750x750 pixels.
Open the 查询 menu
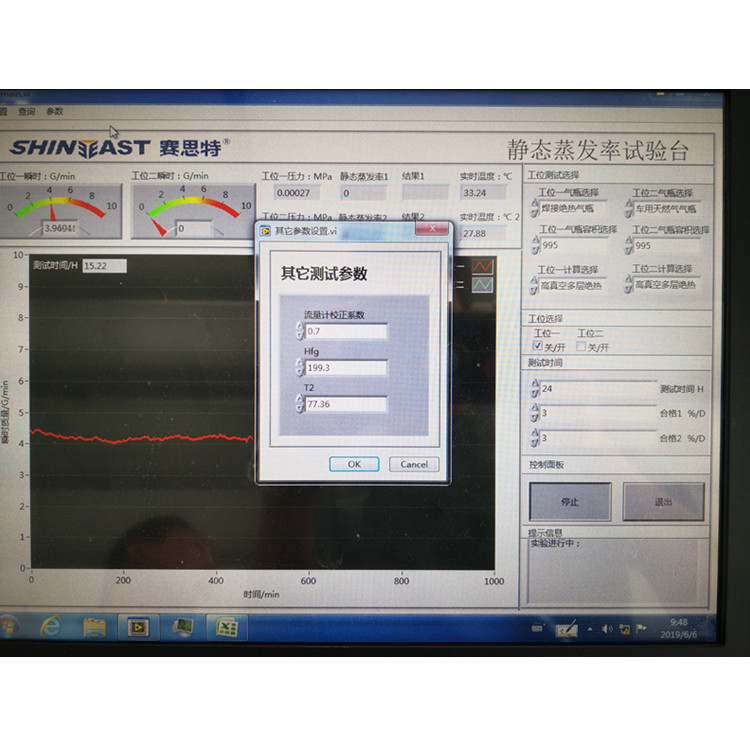pos(26,111)
